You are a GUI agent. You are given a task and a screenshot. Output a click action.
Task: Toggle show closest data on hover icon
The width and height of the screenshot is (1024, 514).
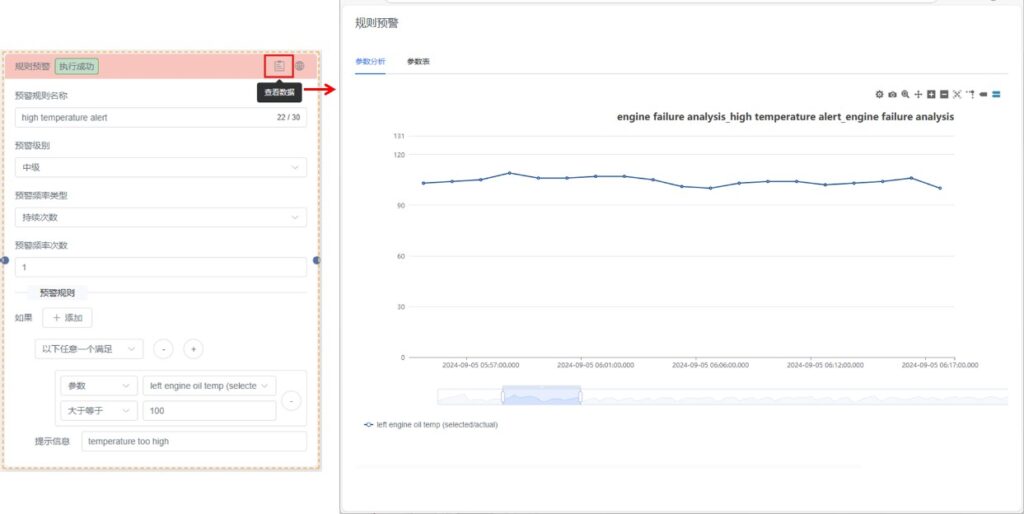click(x=983, y=94)
